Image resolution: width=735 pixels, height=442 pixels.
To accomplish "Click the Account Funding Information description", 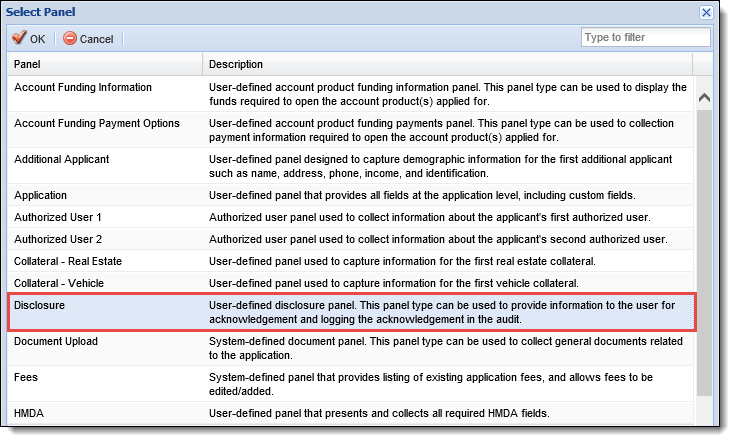I will pyautogui.click(x=448, y=94).
